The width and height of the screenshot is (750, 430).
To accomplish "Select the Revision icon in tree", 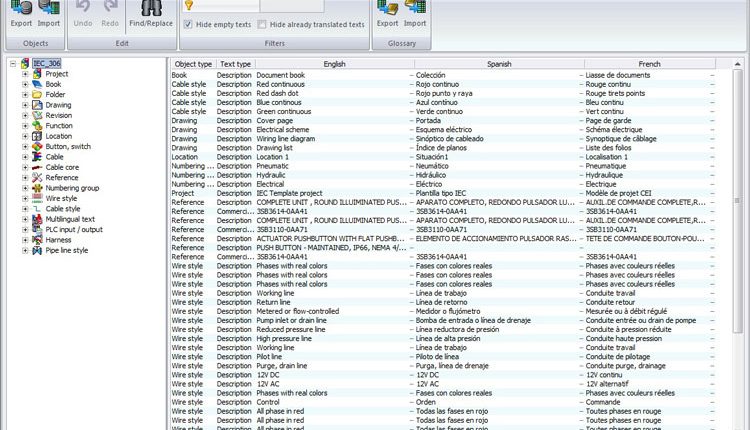I will point(37,115).
